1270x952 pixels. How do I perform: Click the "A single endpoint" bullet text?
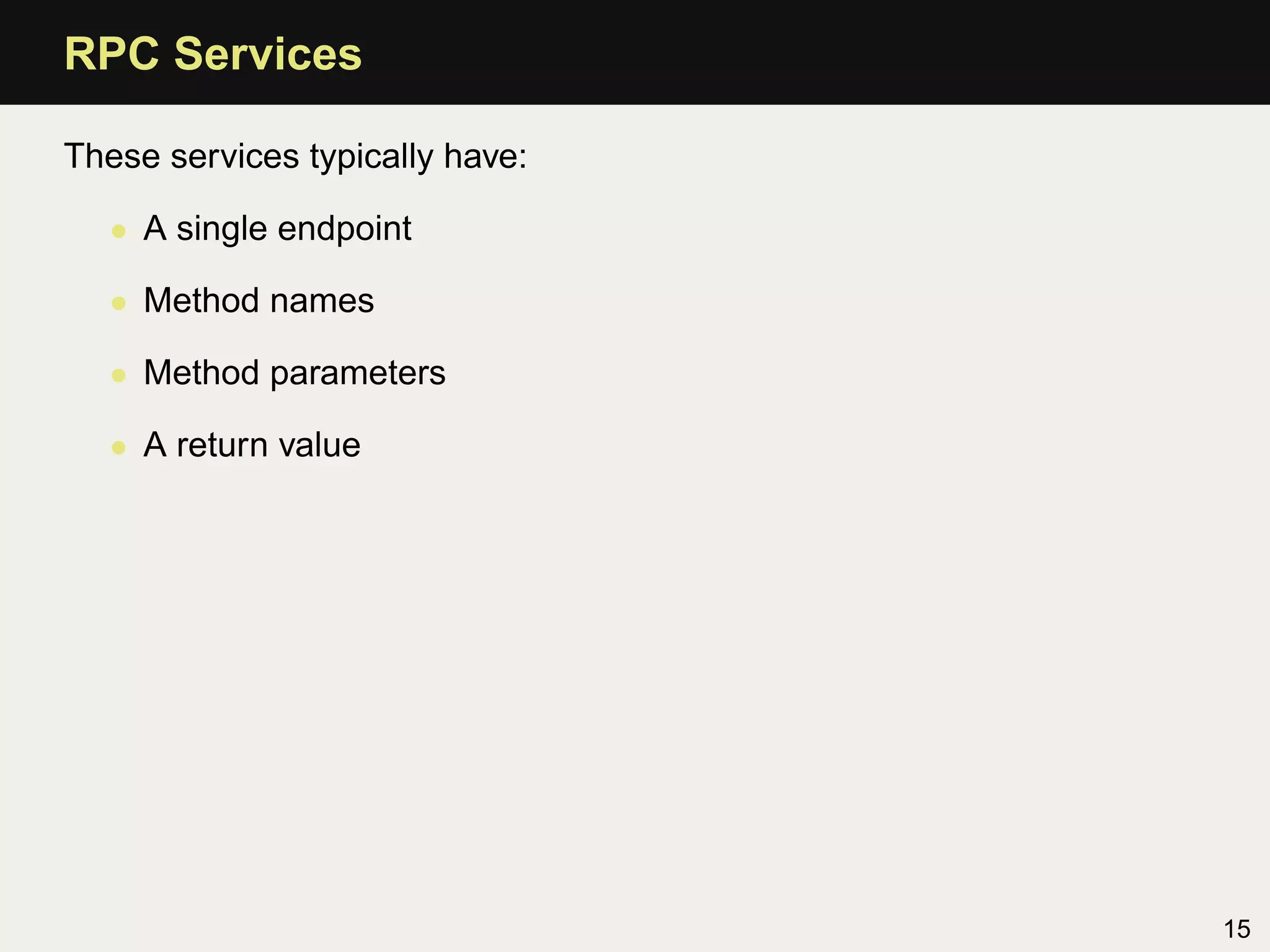tap(277, 229)
